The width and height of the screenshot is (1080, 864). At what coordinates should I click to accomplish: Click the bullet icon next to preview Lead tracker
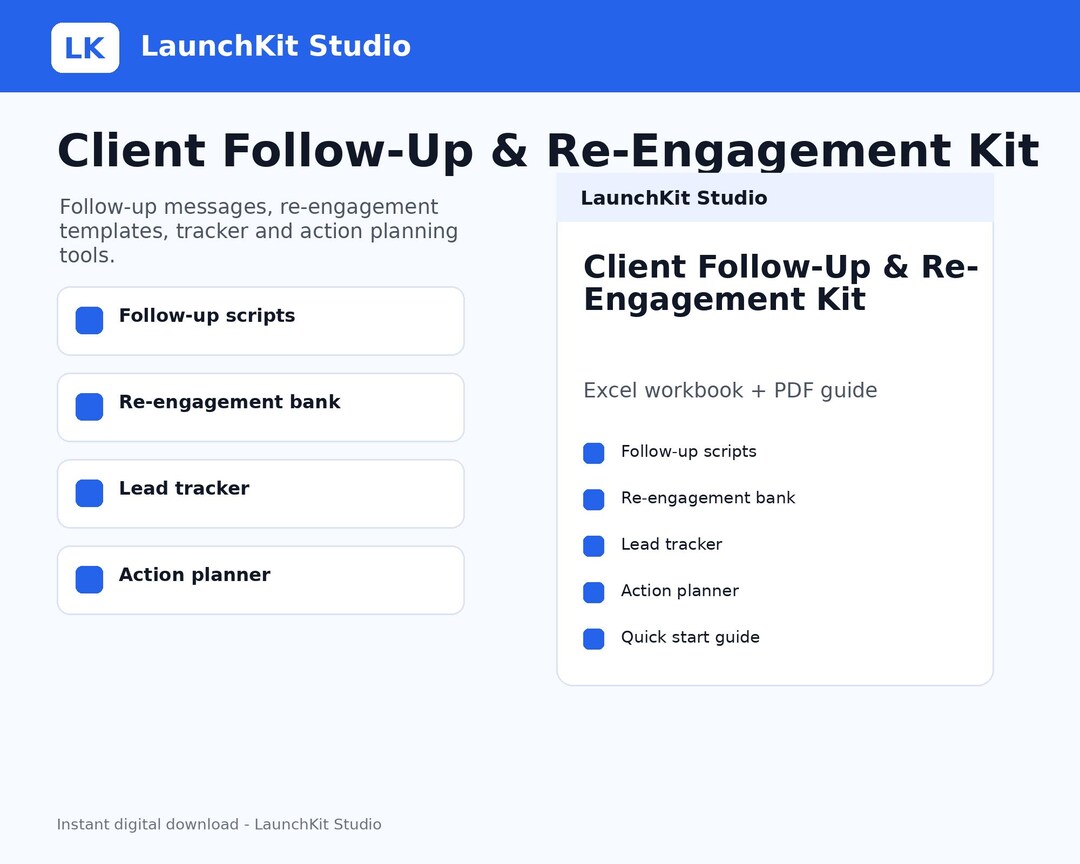(594, 546)
